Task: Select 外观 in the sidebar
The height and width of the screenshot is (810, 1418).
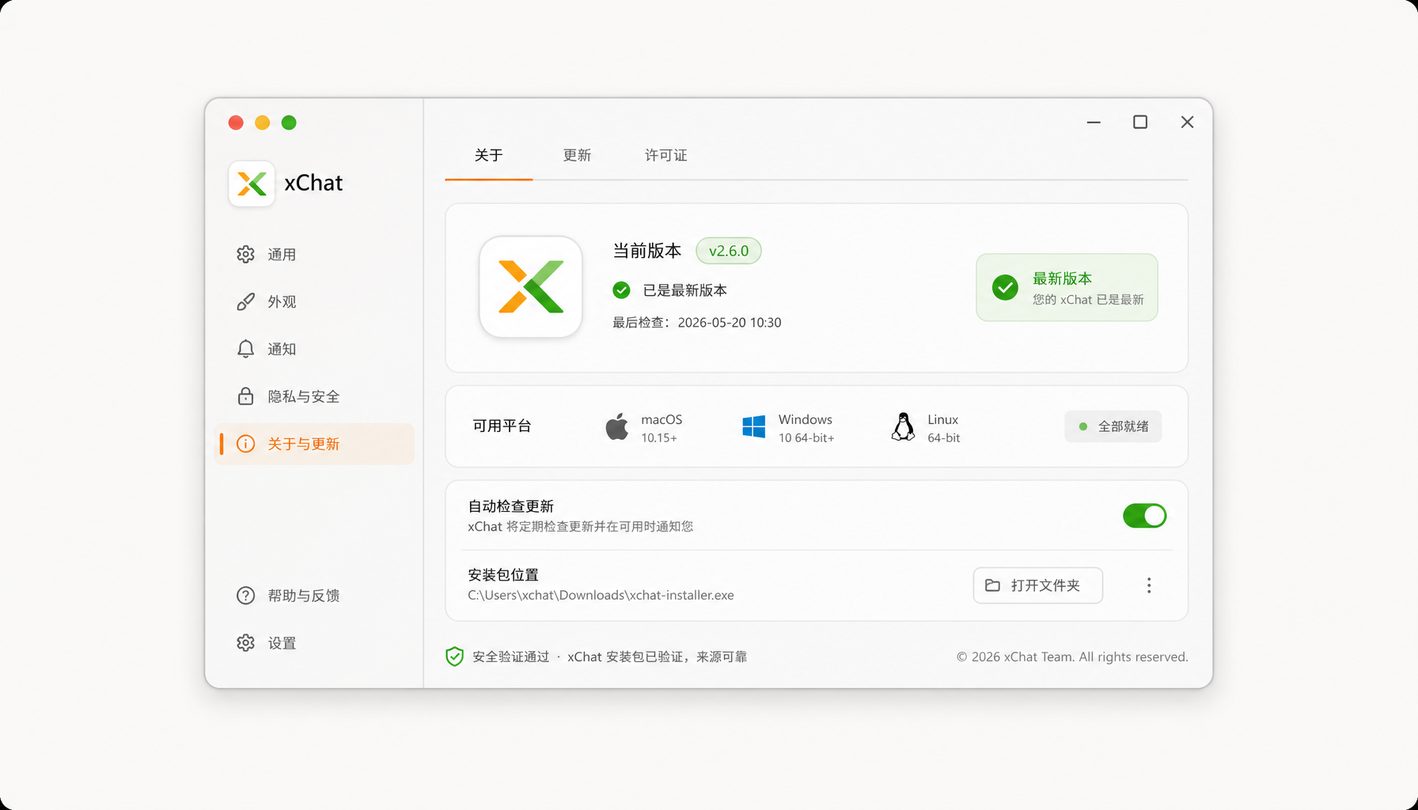Action: (315, 302)
